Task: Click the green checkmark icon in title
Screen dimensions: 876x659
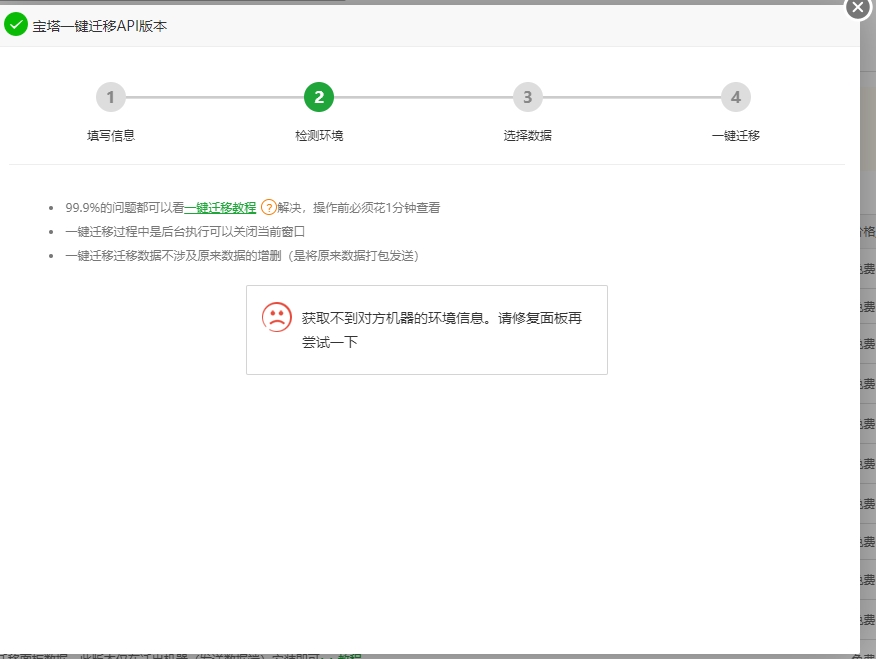Action: 16,25
